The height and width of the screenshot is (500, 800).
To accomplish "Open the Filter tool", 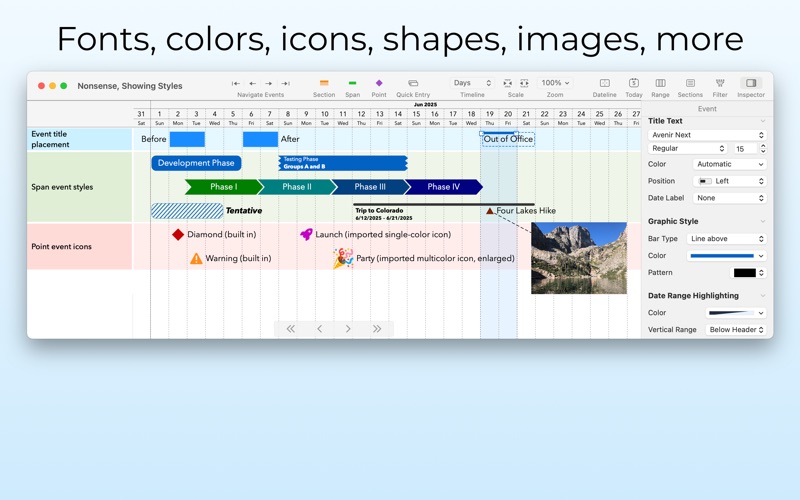I will tap(720, 83).
